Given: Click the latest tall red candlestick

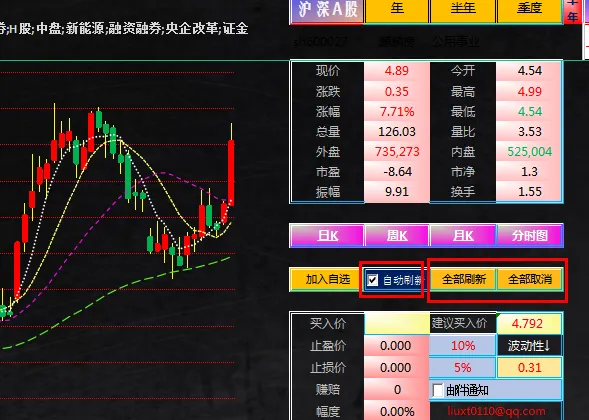Looking at the screenshot, I should click(x=231, y=172).
